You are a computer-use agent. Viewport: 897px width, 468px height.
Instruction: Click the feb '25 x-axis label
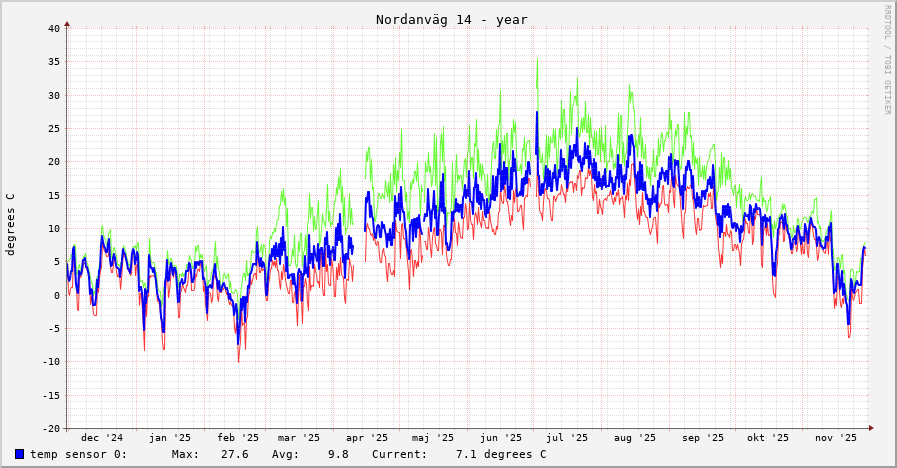238,437
